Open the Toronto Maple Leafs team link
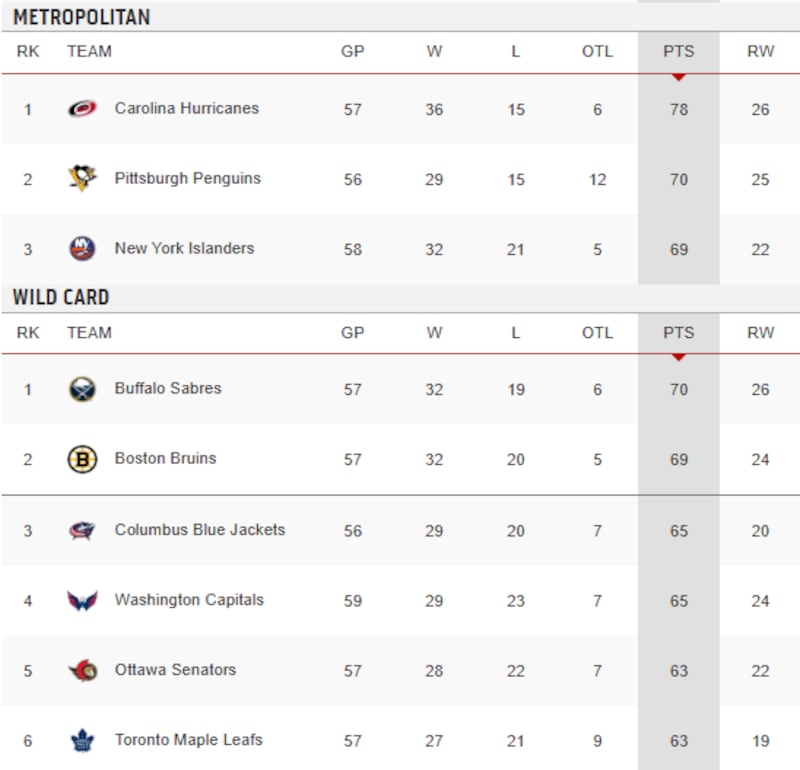Screen dimensions: 800x770 point(188,740)
